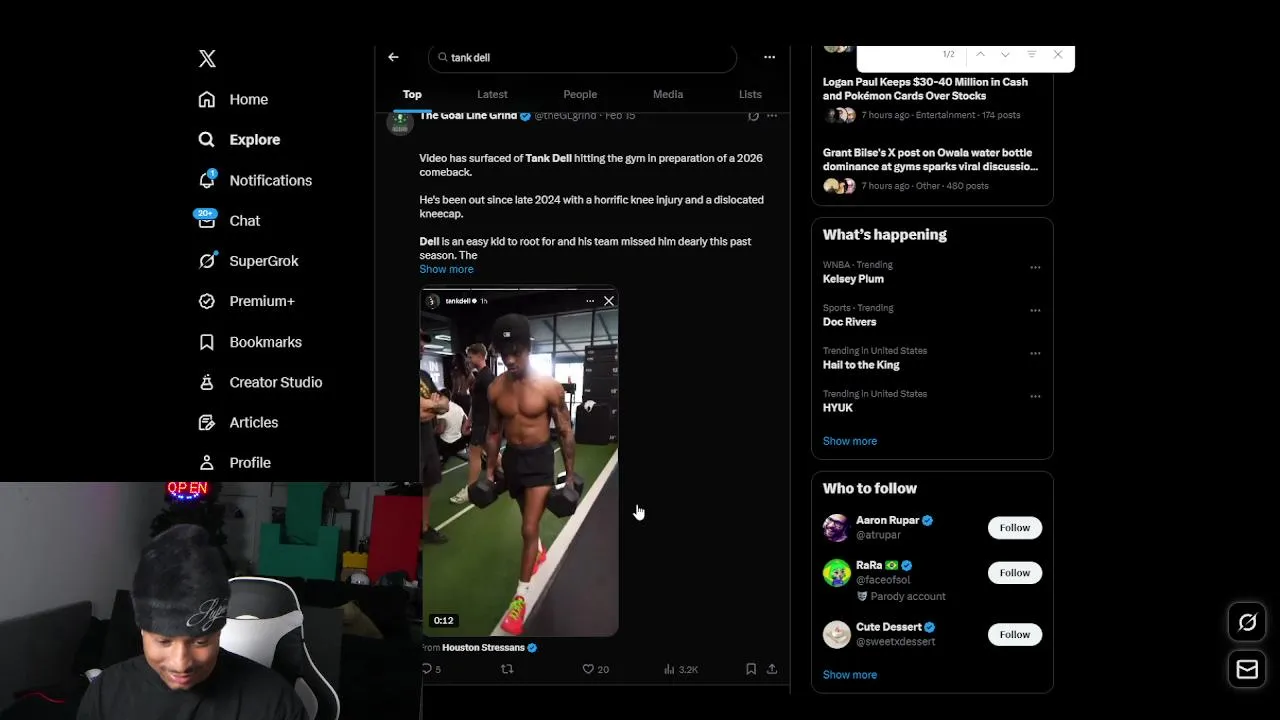Open the post's three-dot more menu
The image size is (1280, 720).
[771, 116]
